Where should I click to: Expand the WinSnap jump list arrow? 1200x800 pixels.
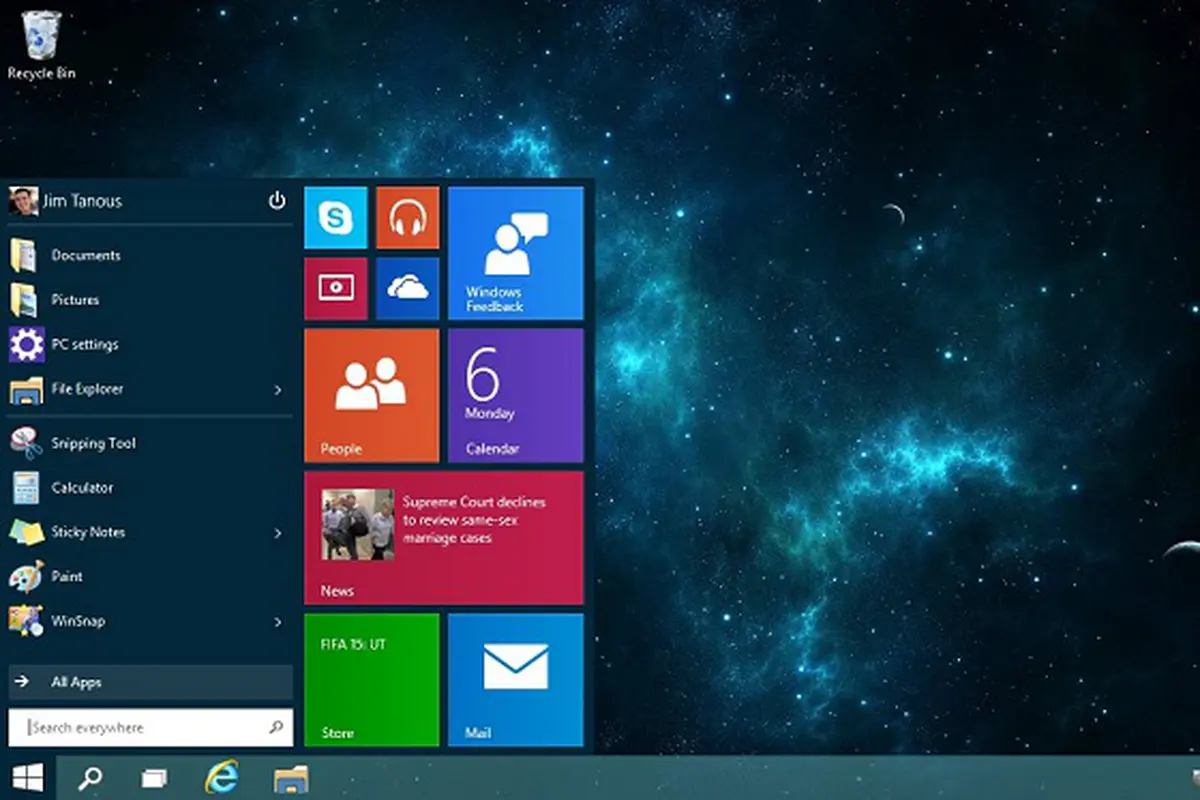[278, 622]
